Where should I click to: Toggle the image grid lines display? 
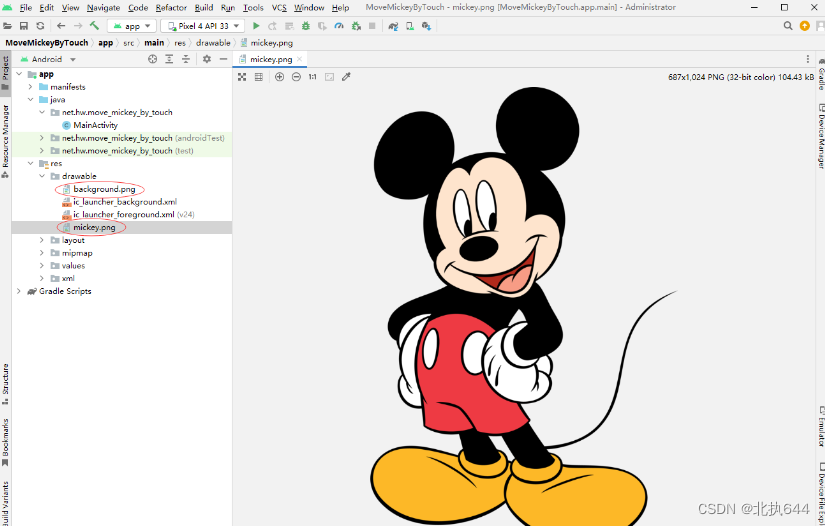258,77
